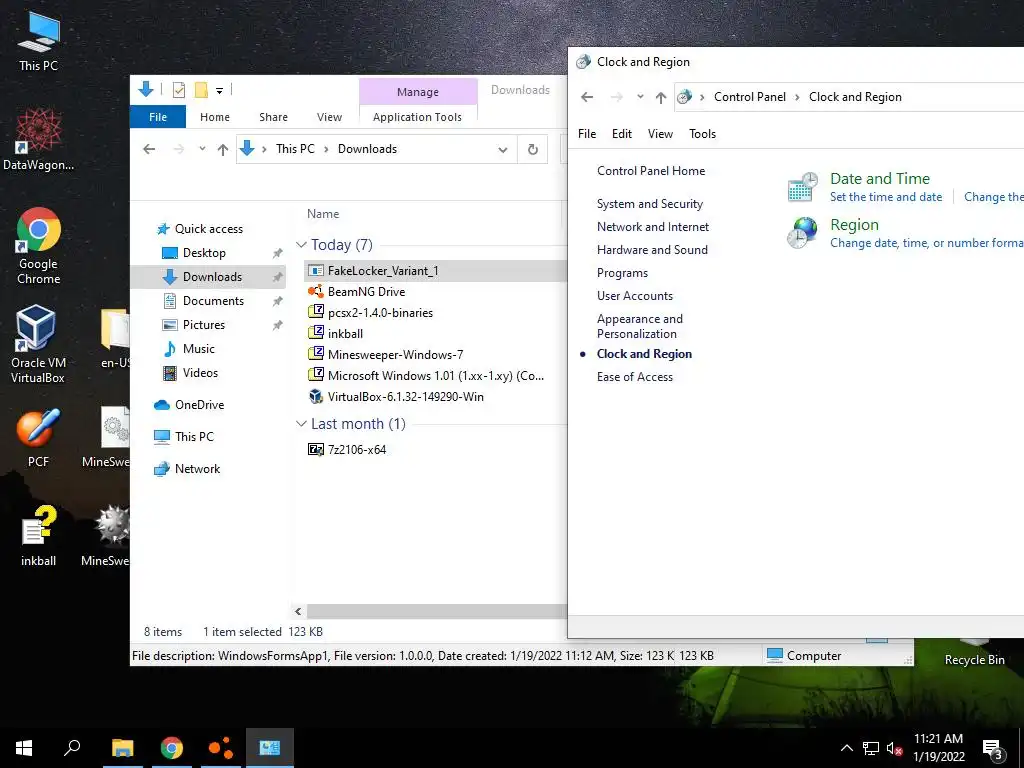Open Control Panel recent locations dropdown
Screen dimensions: 1024x768
click(x=640, y=97)
